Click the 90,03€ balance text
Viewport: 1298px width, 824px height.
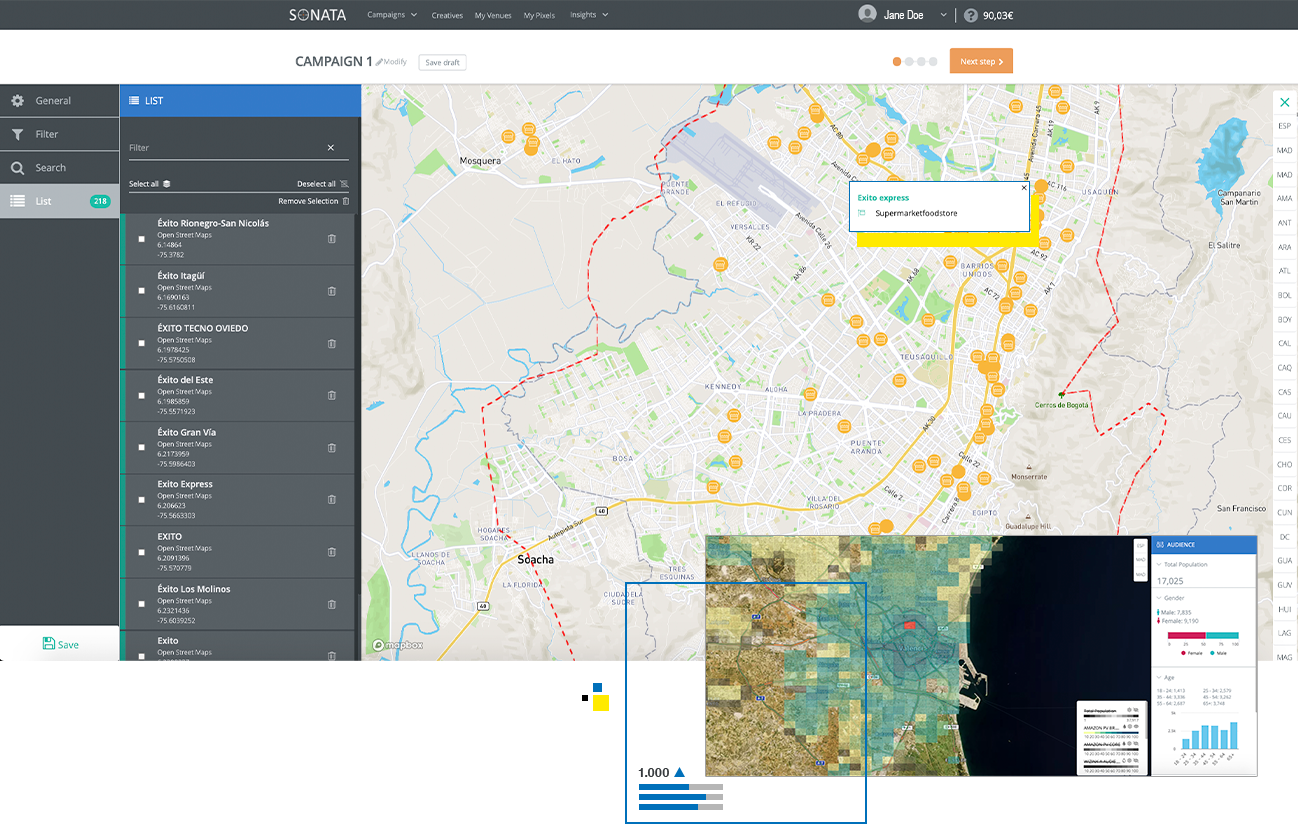point(998,15)
